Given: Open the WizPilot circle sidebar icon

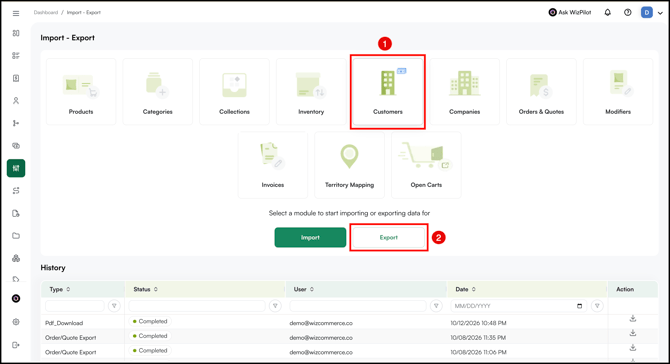Looking at the screenshot, I should pyautogui.click(x=16, y=298).
